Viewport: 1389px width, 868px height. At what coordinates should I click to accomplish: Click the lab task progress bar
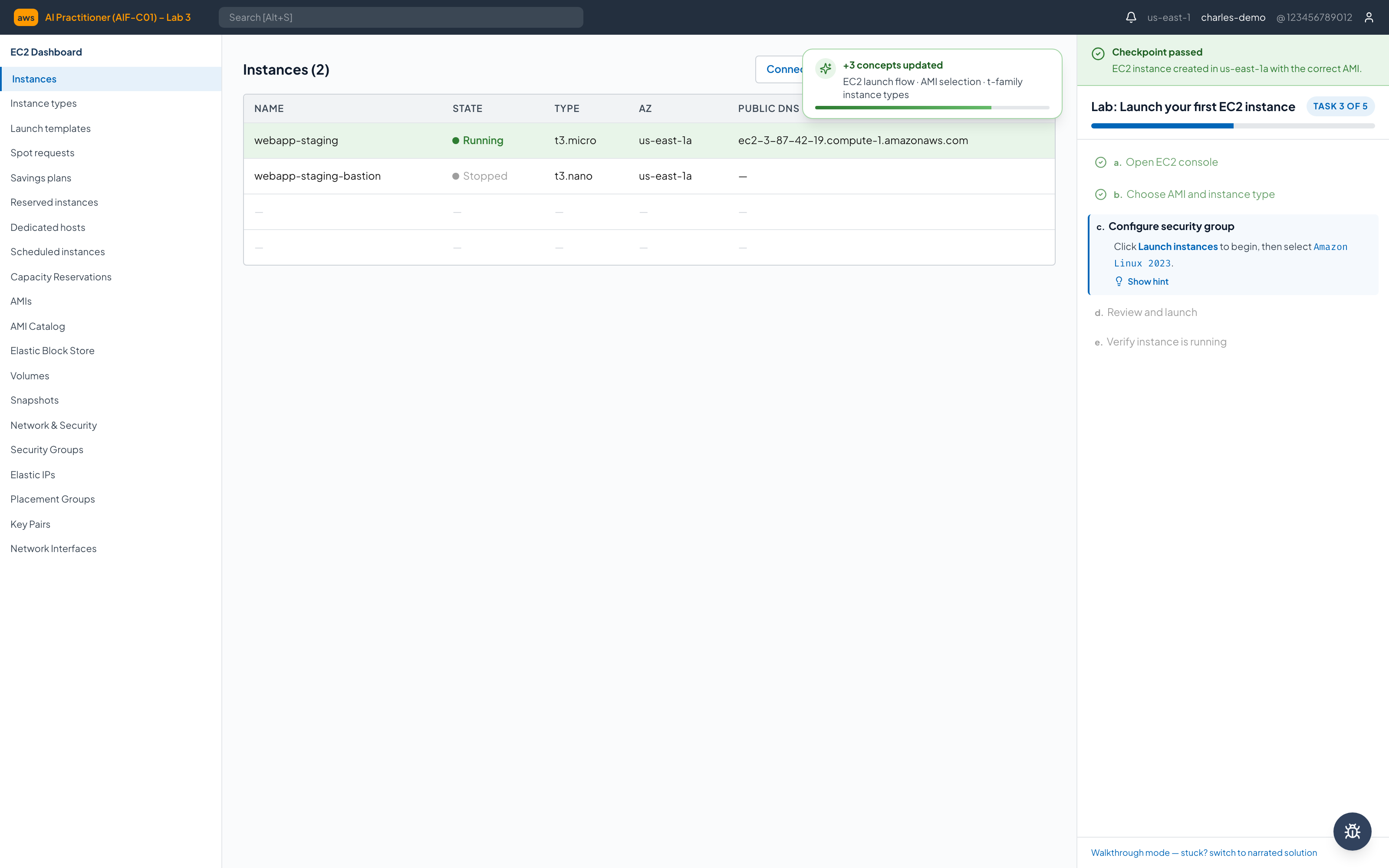pos(1233,126)
